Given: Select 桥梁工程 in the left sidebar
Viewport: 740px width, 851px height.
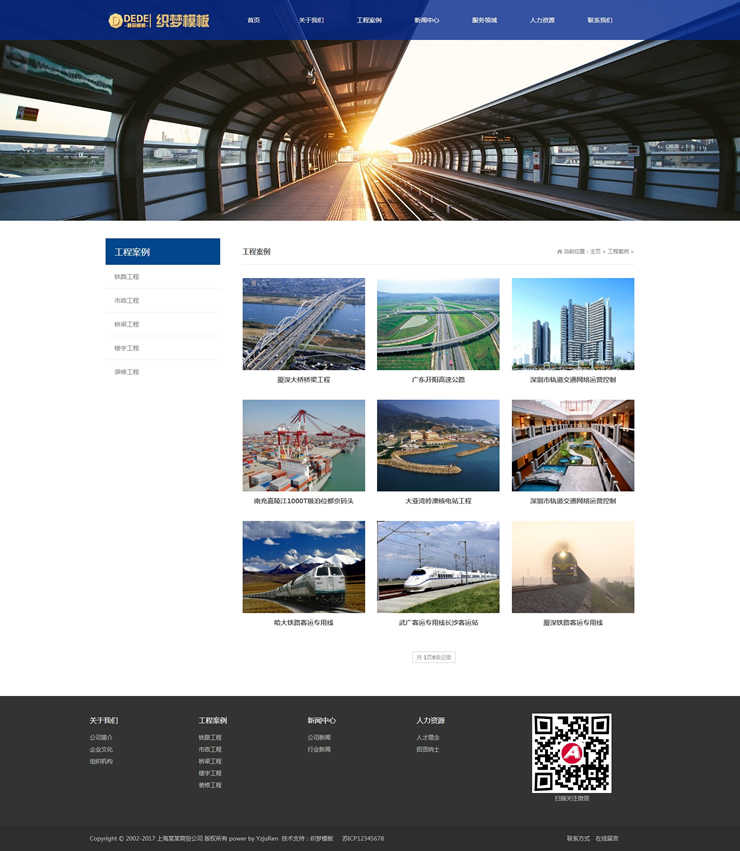Looking at the screenshot, I should [x=127, y=324].
